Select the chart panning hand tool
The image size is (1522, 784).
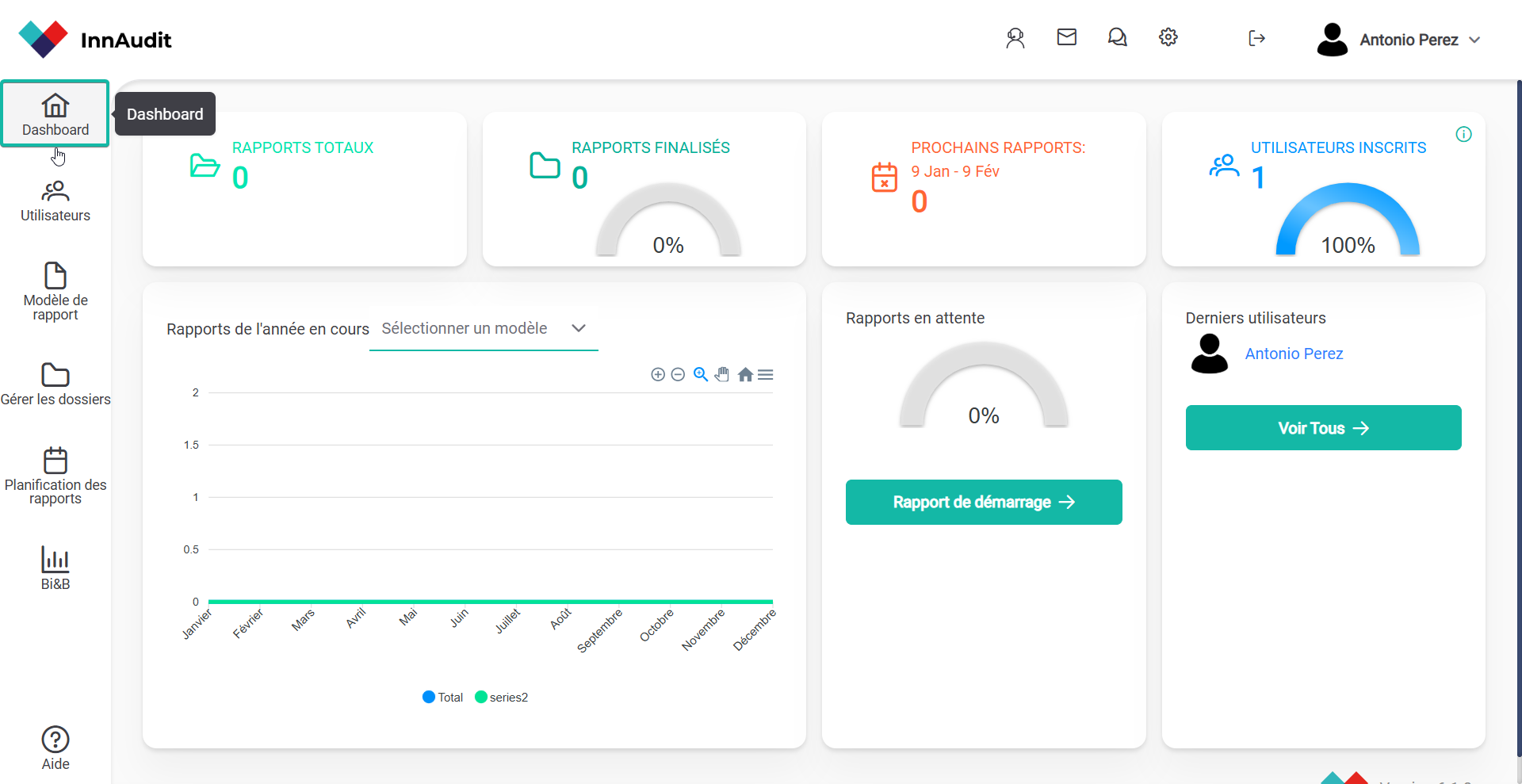pyautogui.click(x=721, y=375)
